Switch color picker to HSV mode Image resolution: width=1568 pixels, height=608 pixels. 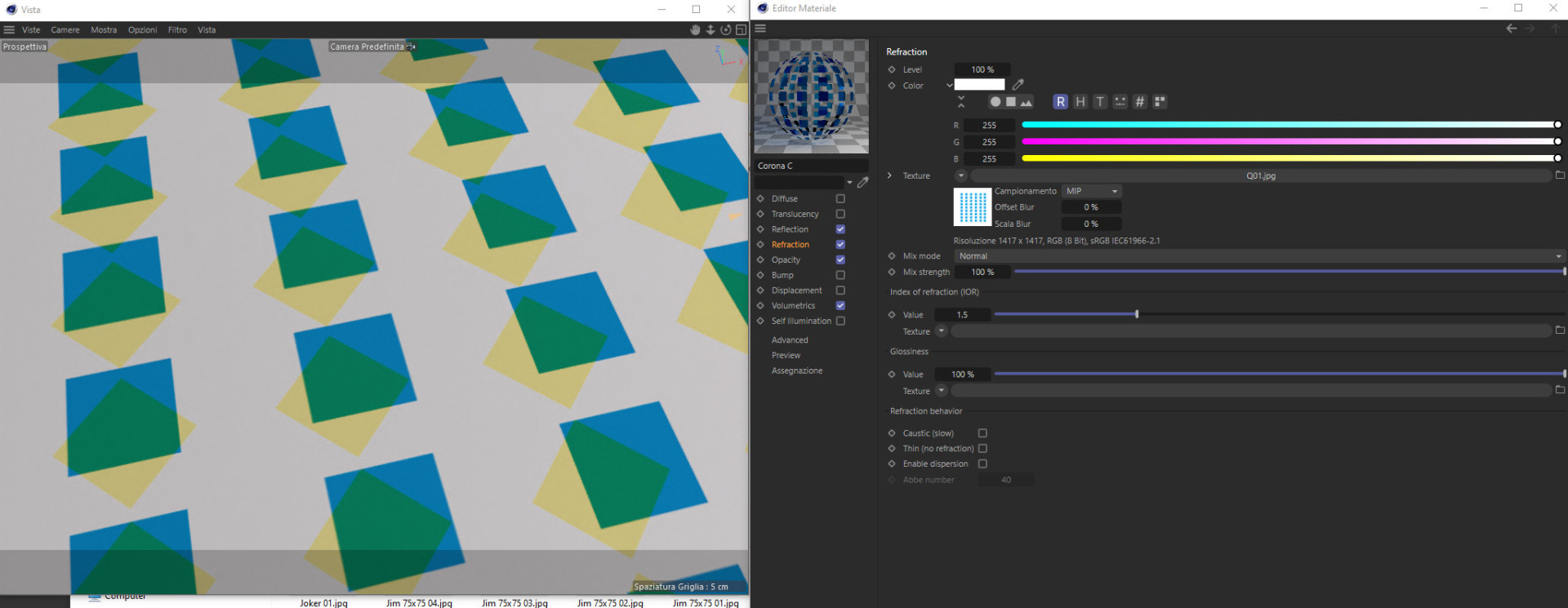click(1080, 102)
